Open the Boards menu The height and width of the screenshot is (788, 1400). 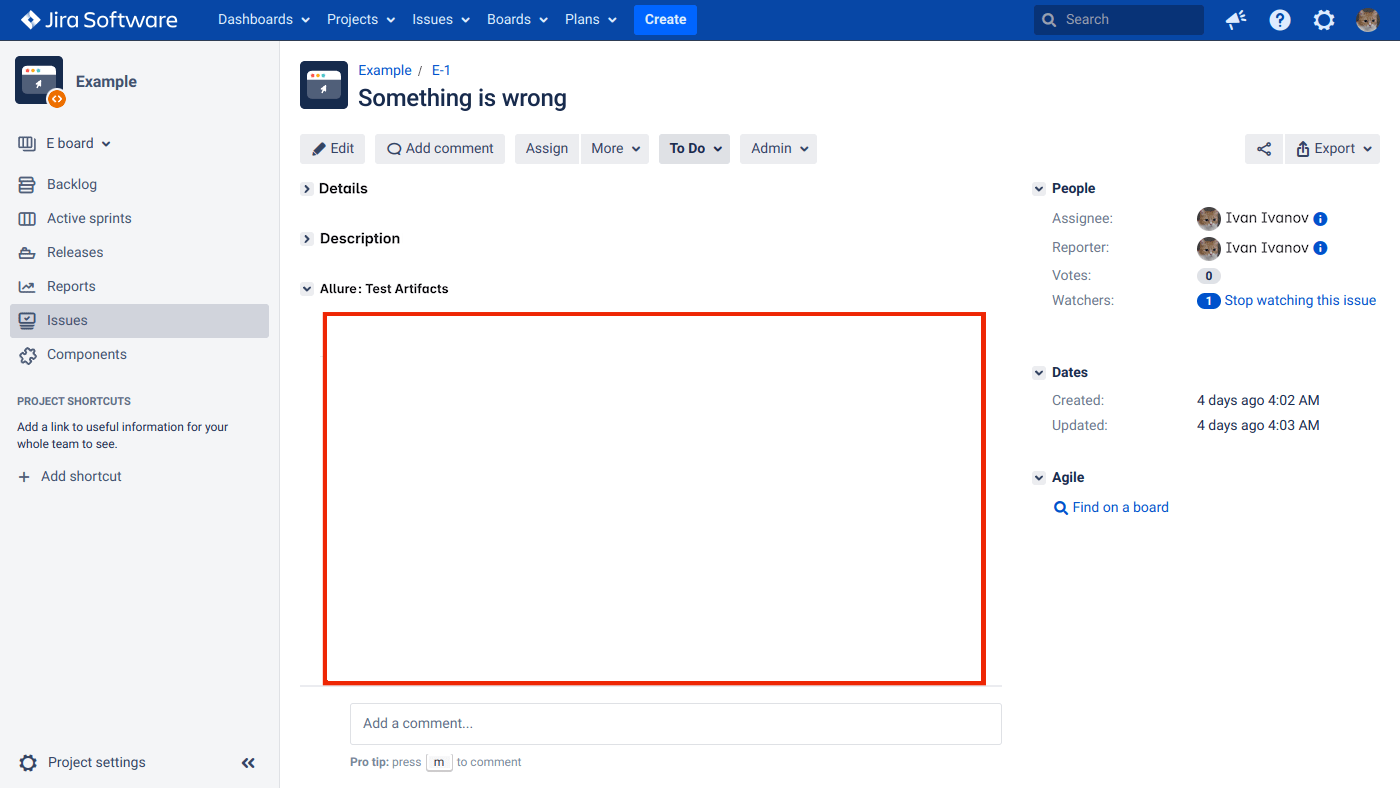click(x=517, y=20)
